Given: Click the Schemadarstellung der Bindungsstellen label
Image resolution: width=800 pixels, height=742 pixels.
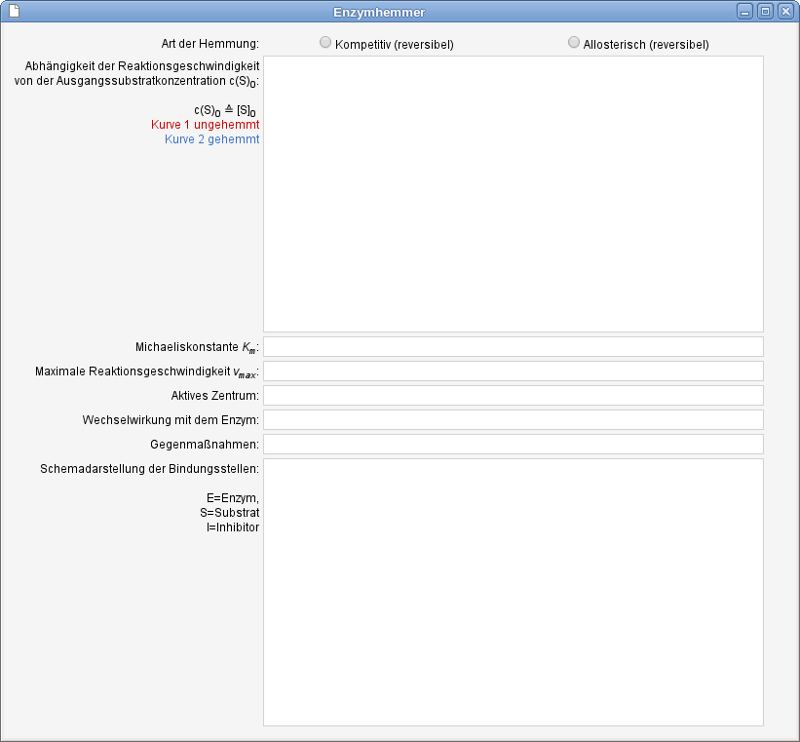Looking at the screenshot, I should pos(150,468).
